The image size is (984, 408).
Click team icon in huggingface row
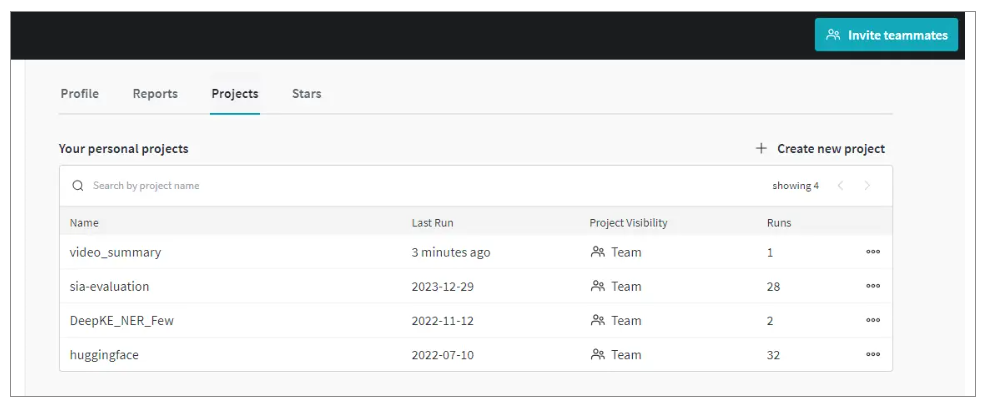click(x=598, y=354)
